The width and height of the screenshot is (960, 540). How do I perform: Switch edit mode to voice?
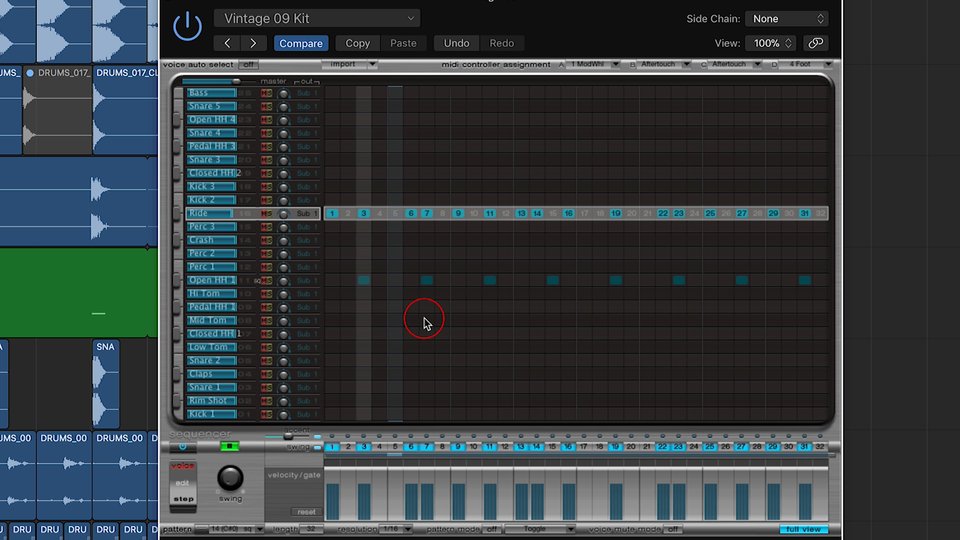point(182,467)
